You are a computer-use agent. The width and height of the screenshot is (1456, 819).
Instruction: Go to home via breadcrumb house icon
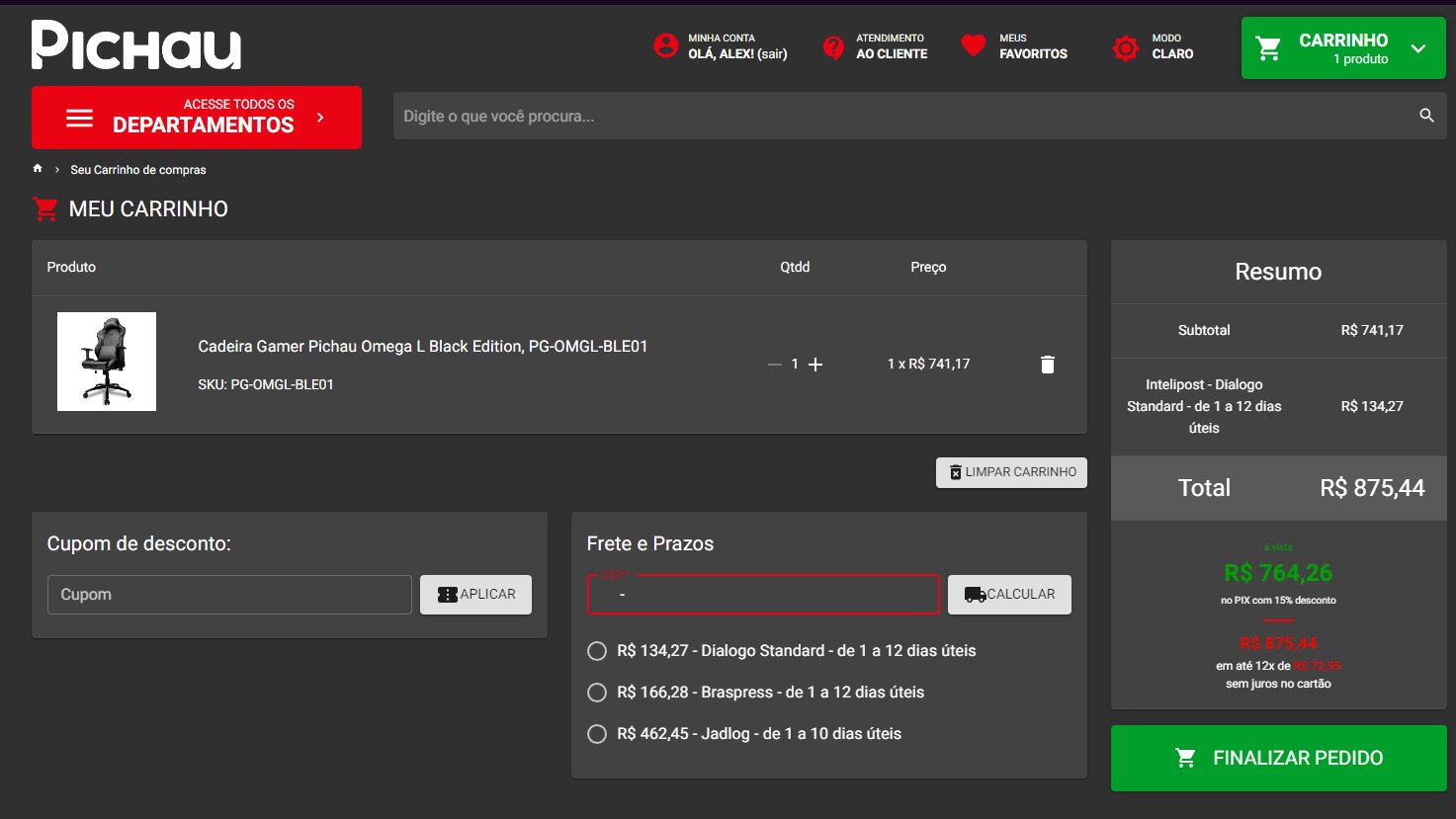[x=38, y=169]
